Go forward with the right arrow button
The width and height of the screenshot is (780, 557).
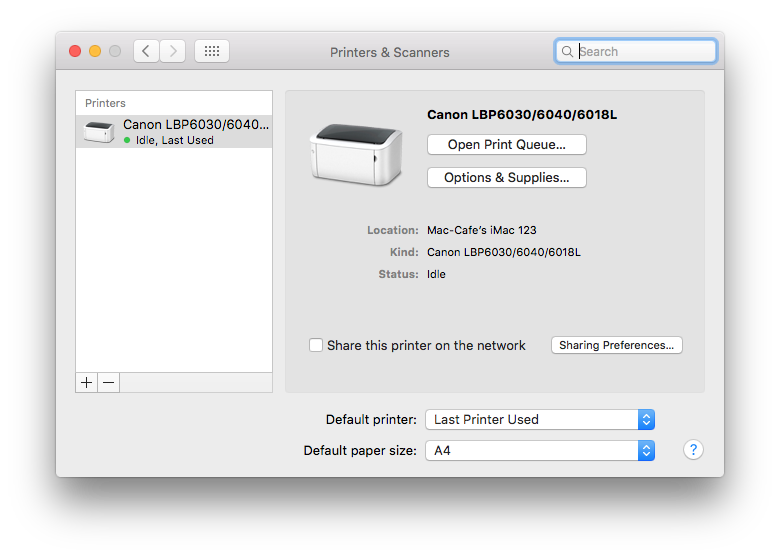point(173,51)
